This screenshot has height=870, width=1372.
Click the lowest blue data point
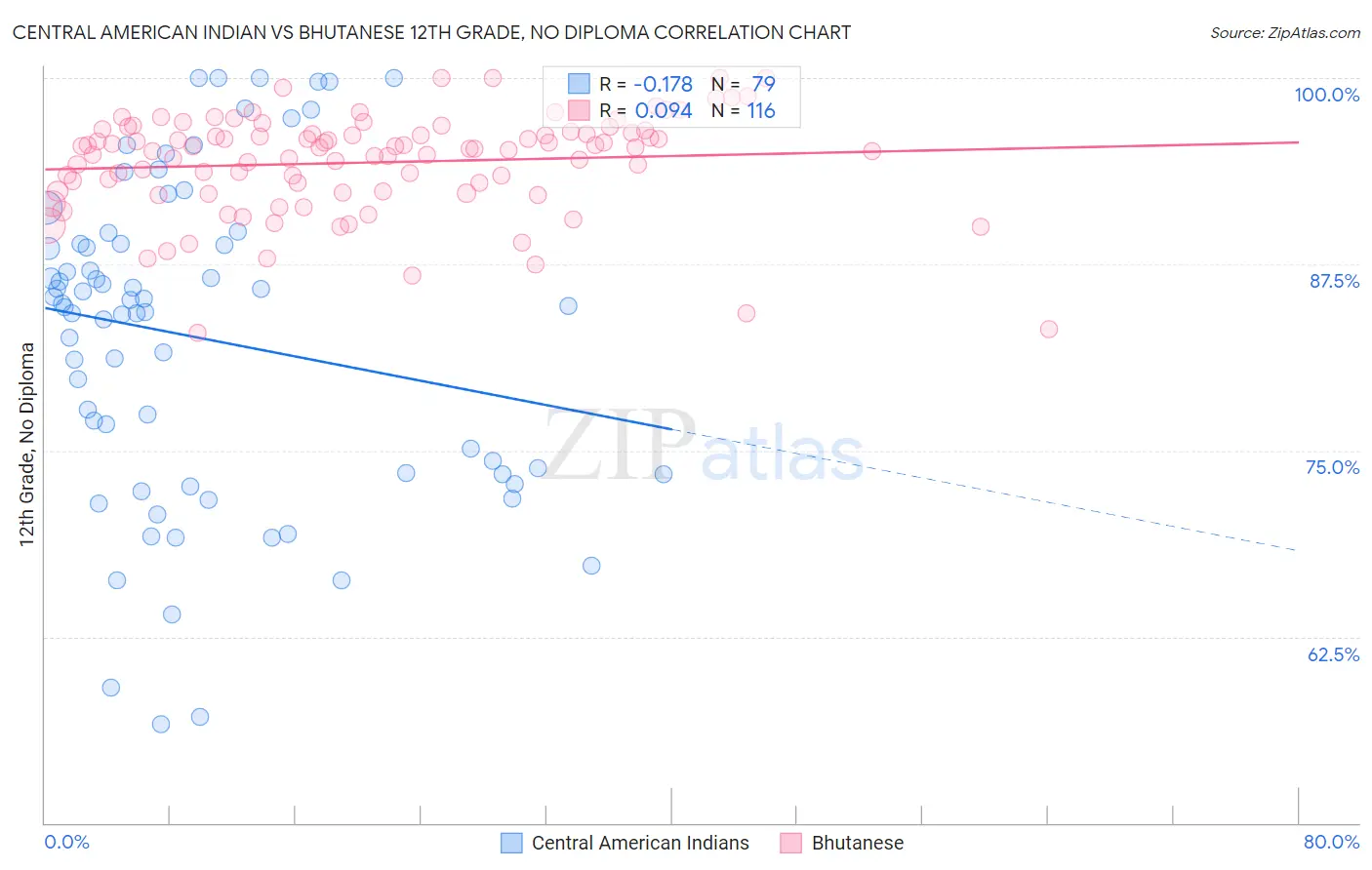pos(161,724)
